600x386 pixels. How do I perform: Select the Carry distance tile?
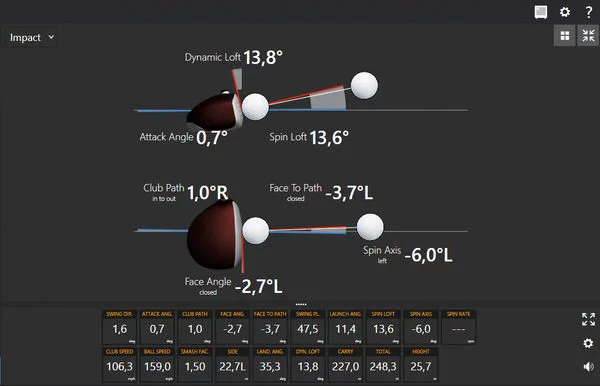[346, 364]
